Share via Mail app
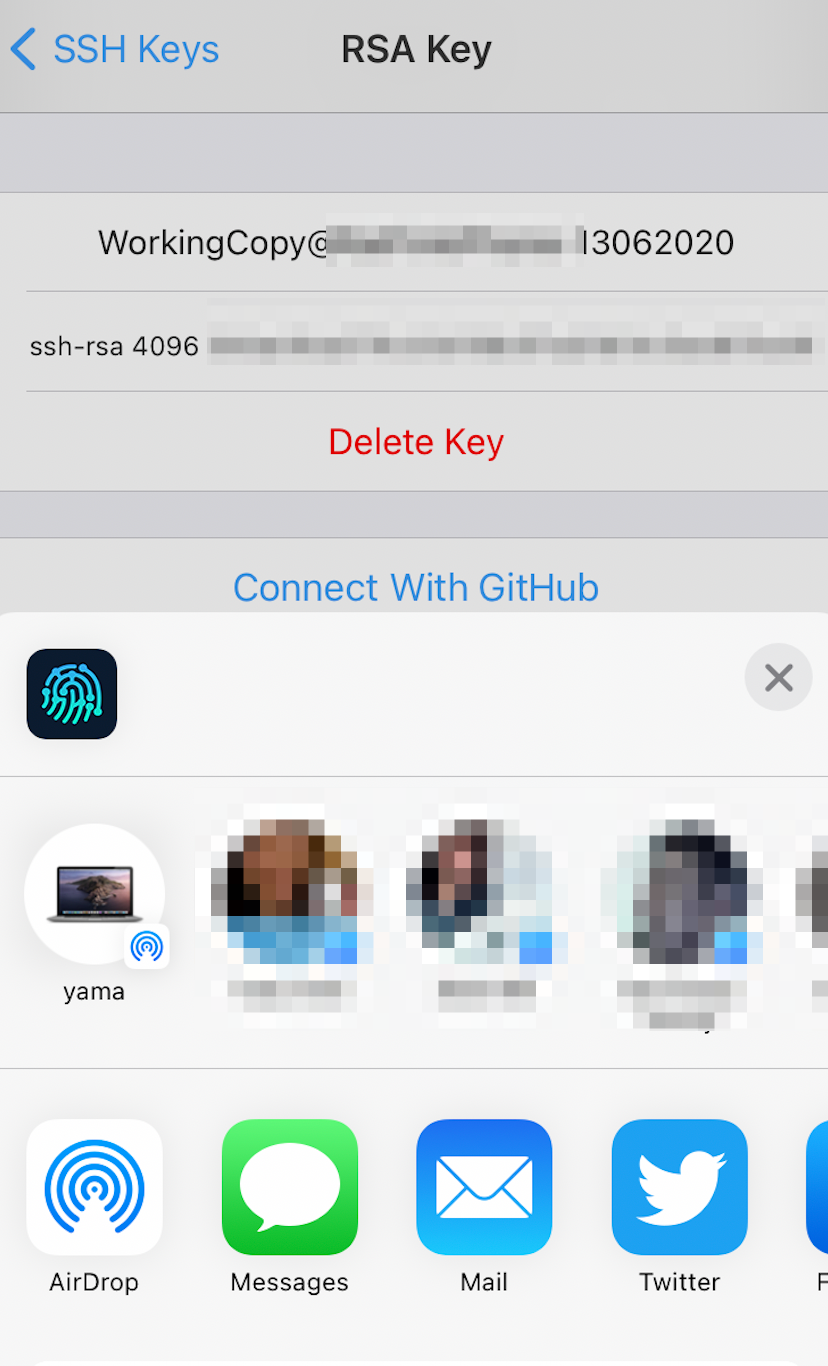Screen dimensions: 828x1366 pyautogui.click(x=484, y=1207)
